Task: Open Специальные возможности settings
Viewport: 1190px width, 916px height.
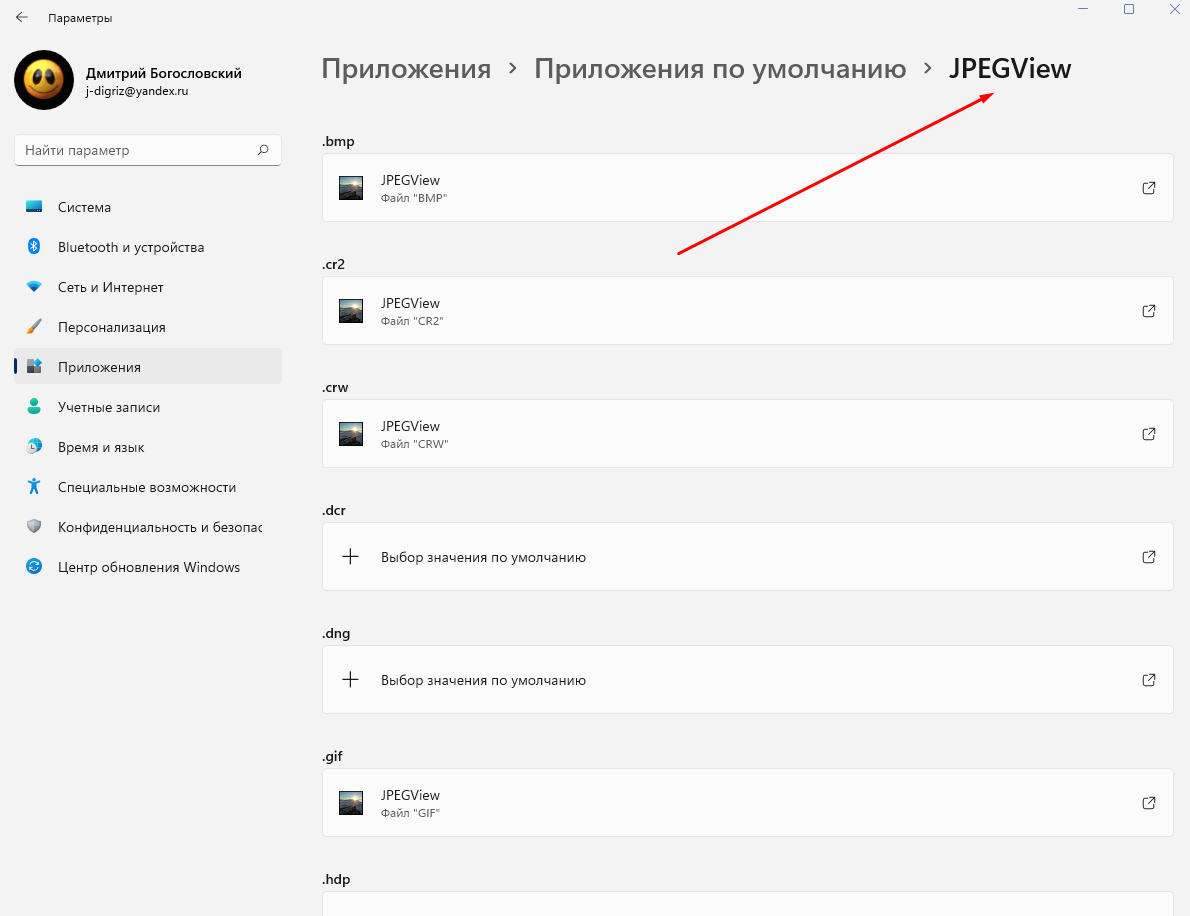Action: pos(146,487)
